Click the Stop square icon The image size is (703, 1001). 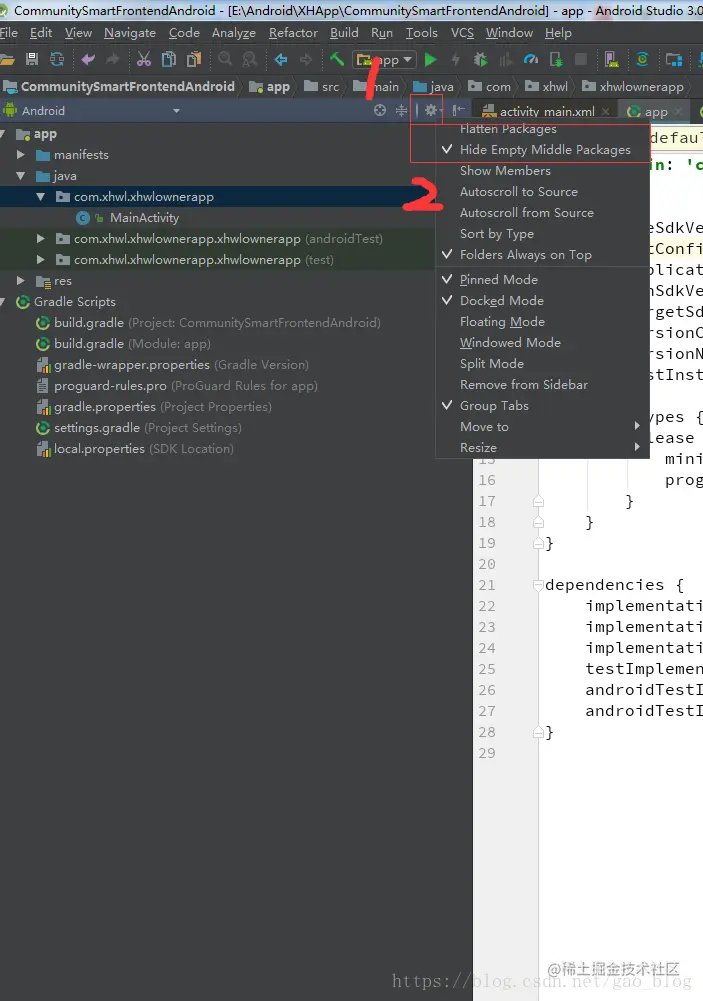click(580, 59)
